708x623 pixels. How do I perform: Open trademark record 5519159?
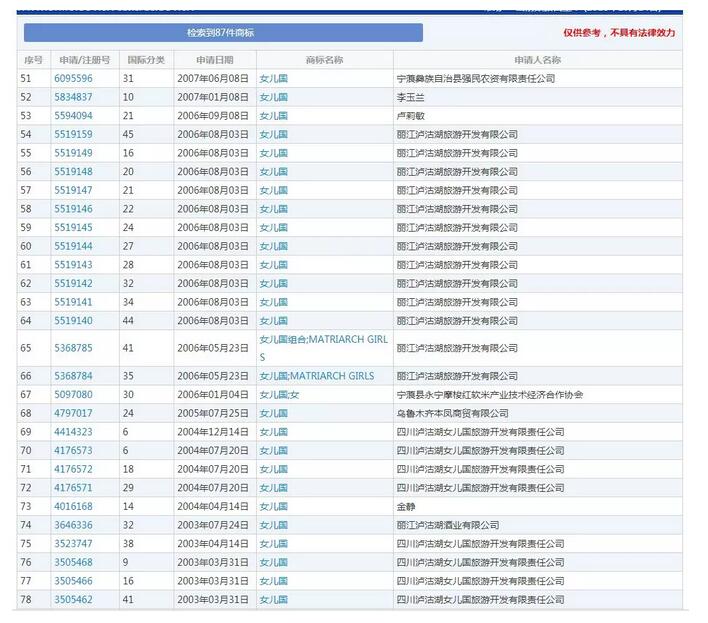click(73, 134)
